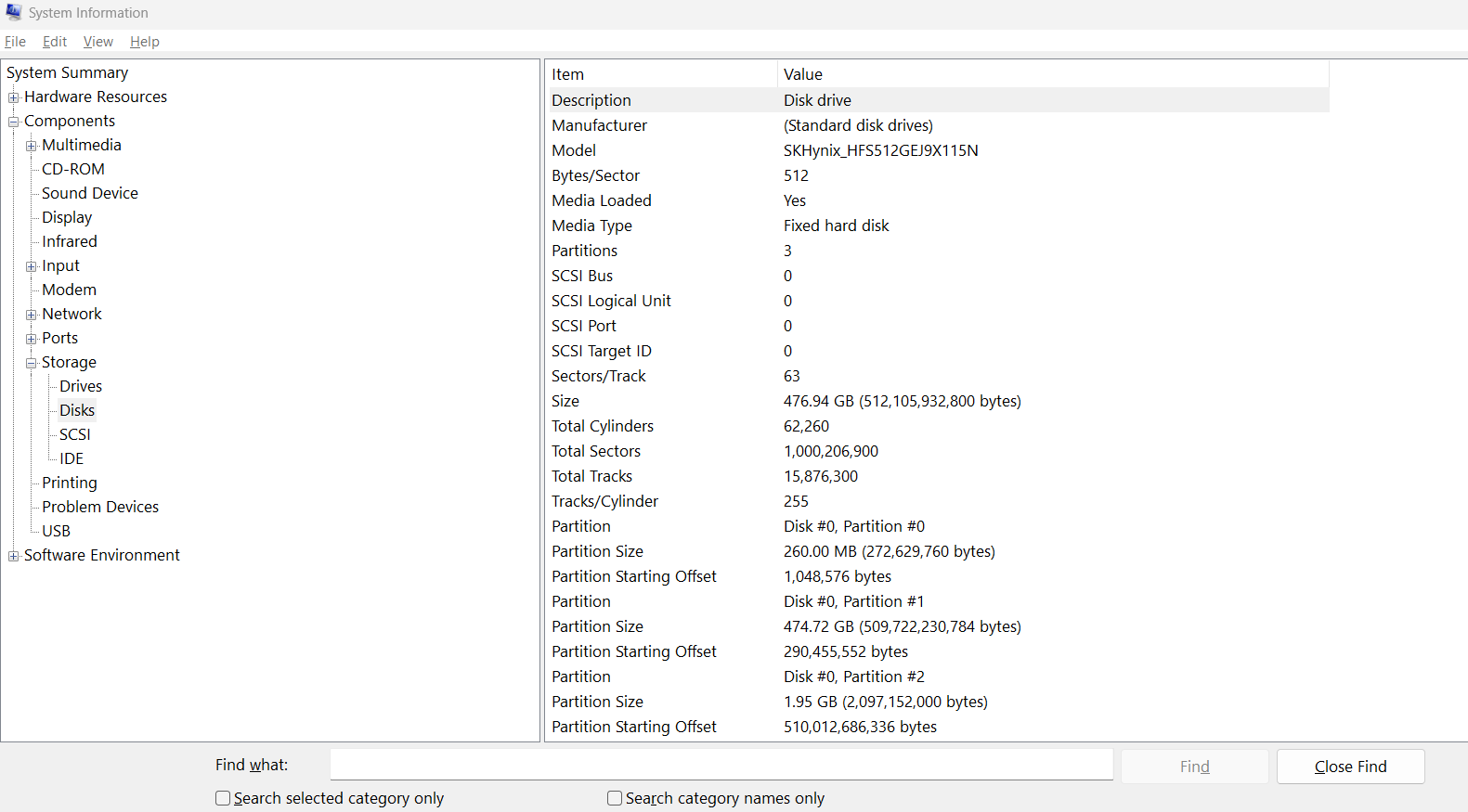Expand the Network node
The width and height of the screenshot is (1468, 812).
(32, 315)
